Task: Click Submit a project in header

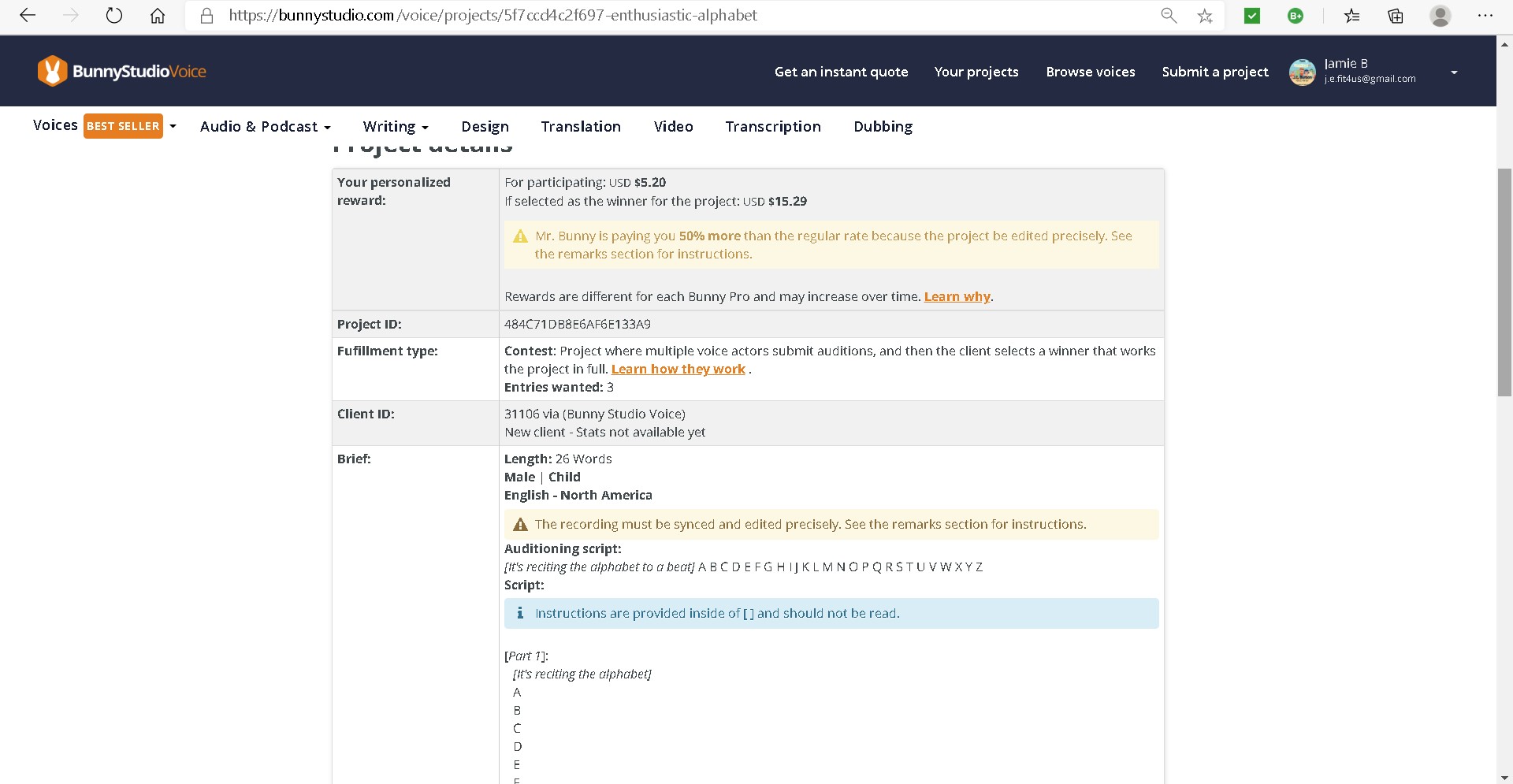Action: click(1214, 72)
